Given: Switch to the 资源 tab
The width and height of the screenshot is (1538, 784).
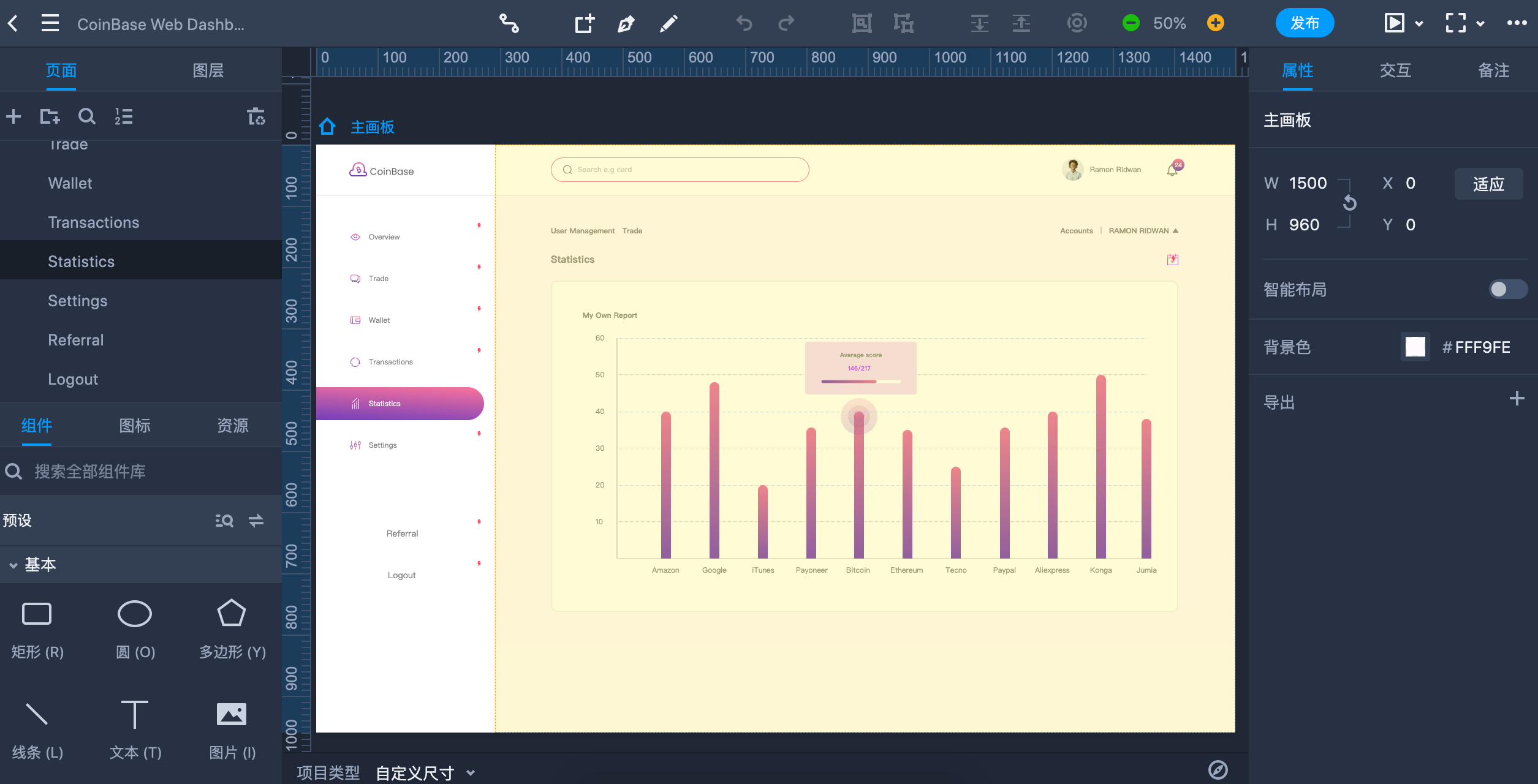Looking at the screenshot, I should (x=233, y=426).
